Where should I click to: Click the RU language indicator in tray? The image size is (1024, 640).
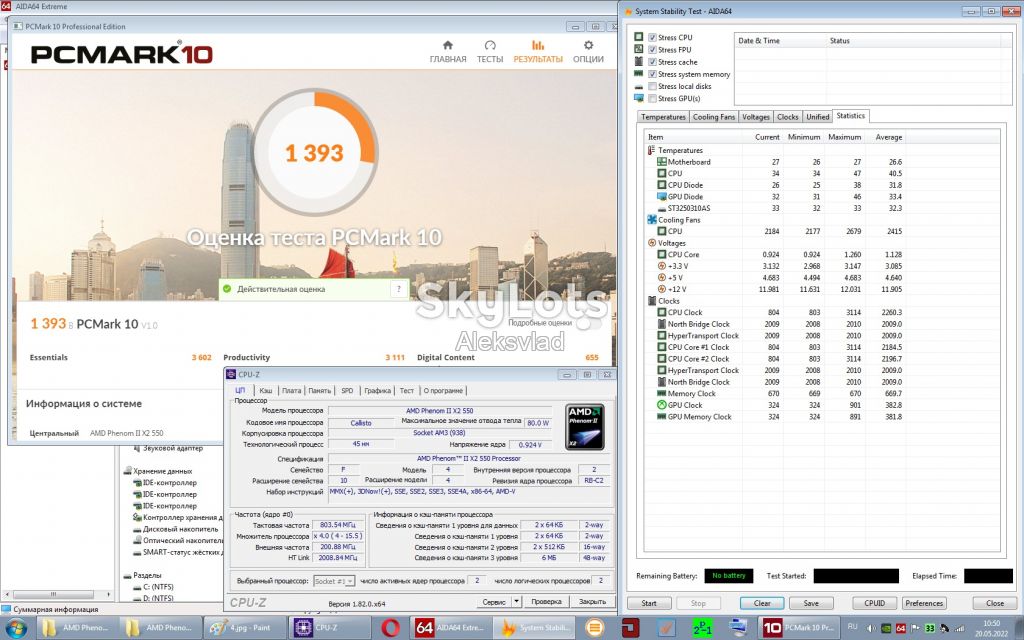(852, 626)
